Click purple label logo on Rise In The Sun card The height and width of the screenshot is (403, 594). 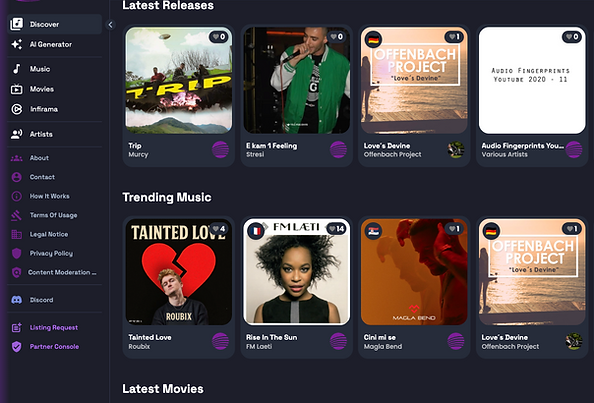click(338, 341)
